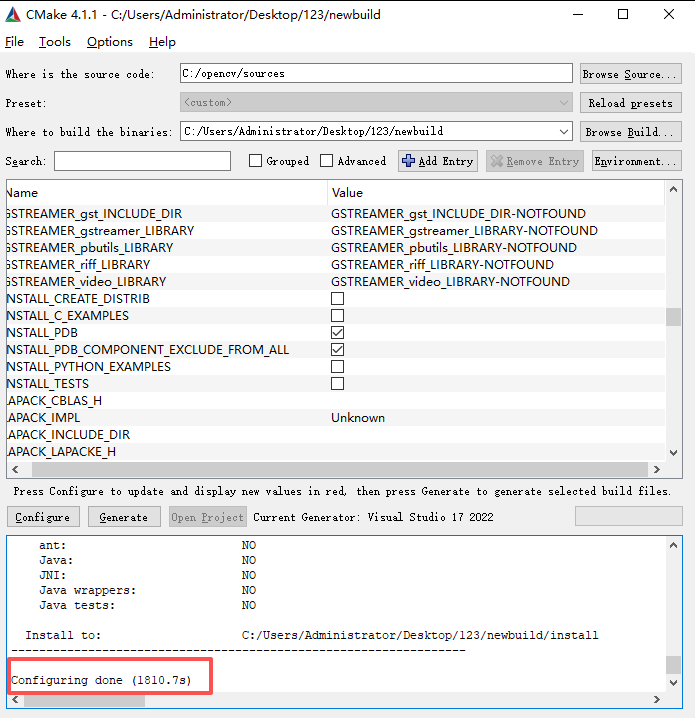Select LAPACK_LAPACKE_H entry
Screen dimensions: 695x718
61,451
